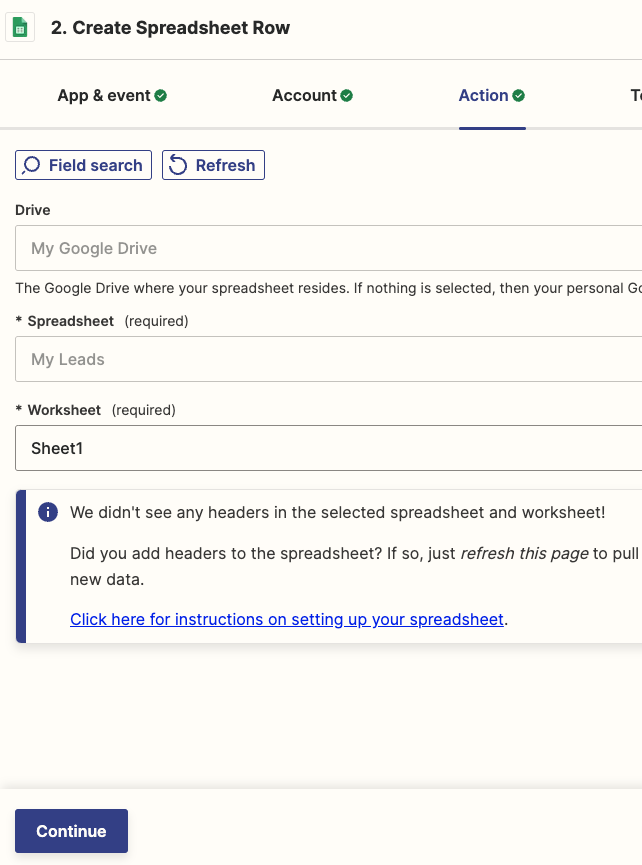Image resolution: width=642 pixels, height=865 pixels.
Task: Open the App & event tab
Action: [112, 95]
